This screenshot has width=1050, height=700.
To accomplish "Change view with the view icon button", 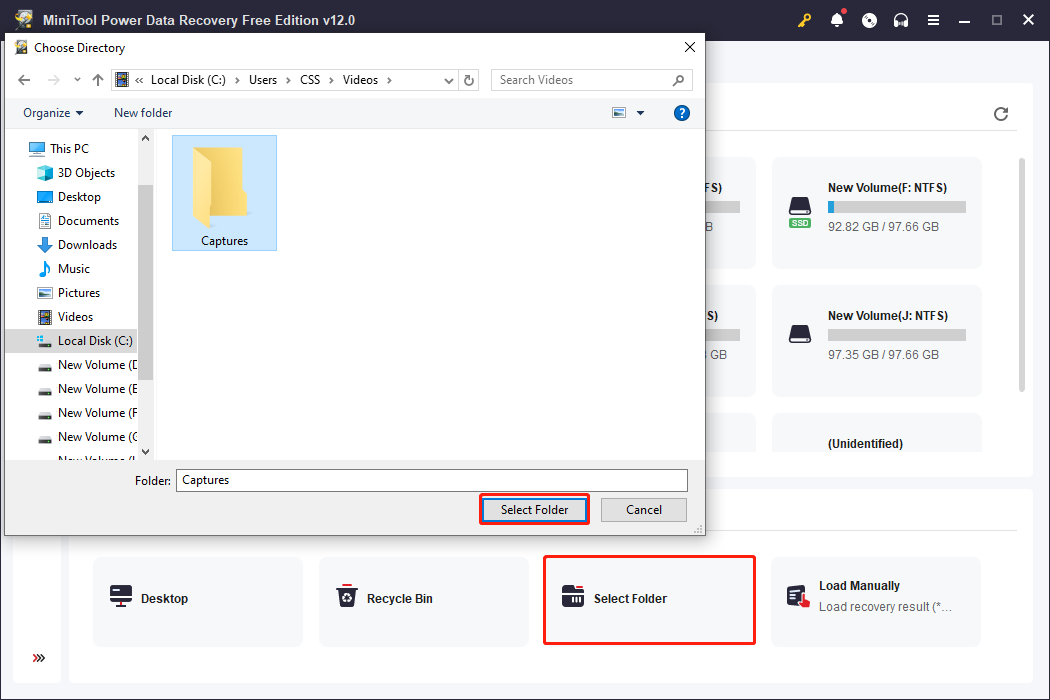I will 619,113.
